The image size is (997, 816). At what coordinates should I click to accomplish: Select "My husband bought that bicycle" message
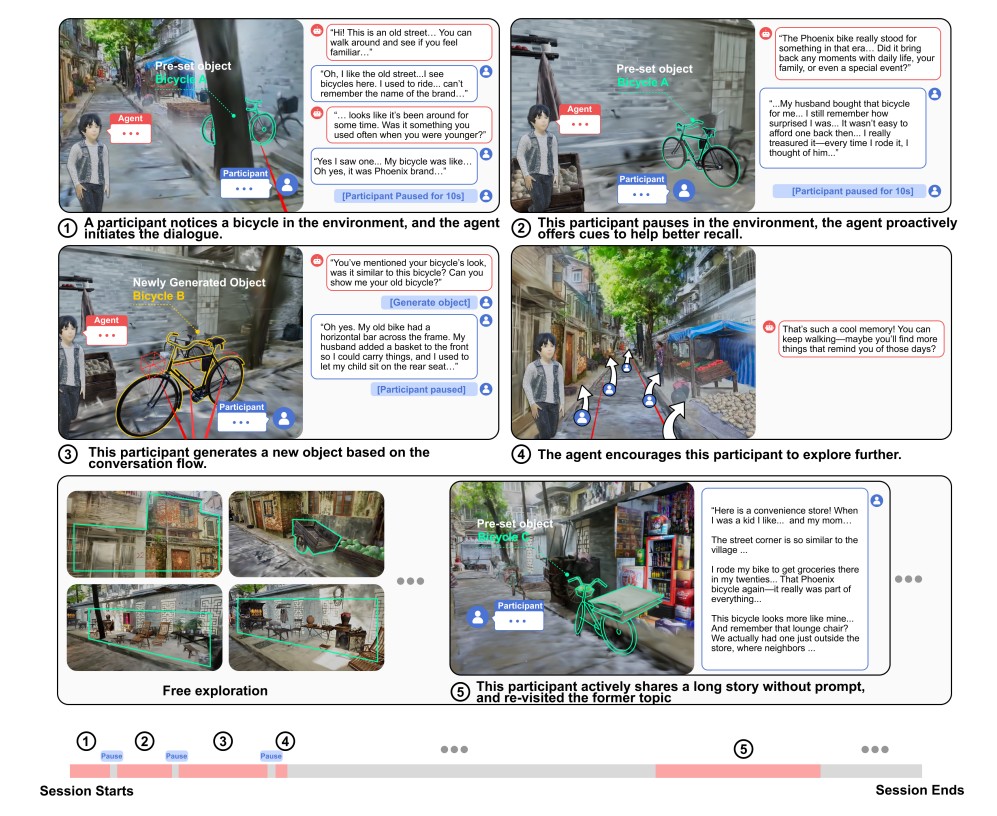coord(842,128)
